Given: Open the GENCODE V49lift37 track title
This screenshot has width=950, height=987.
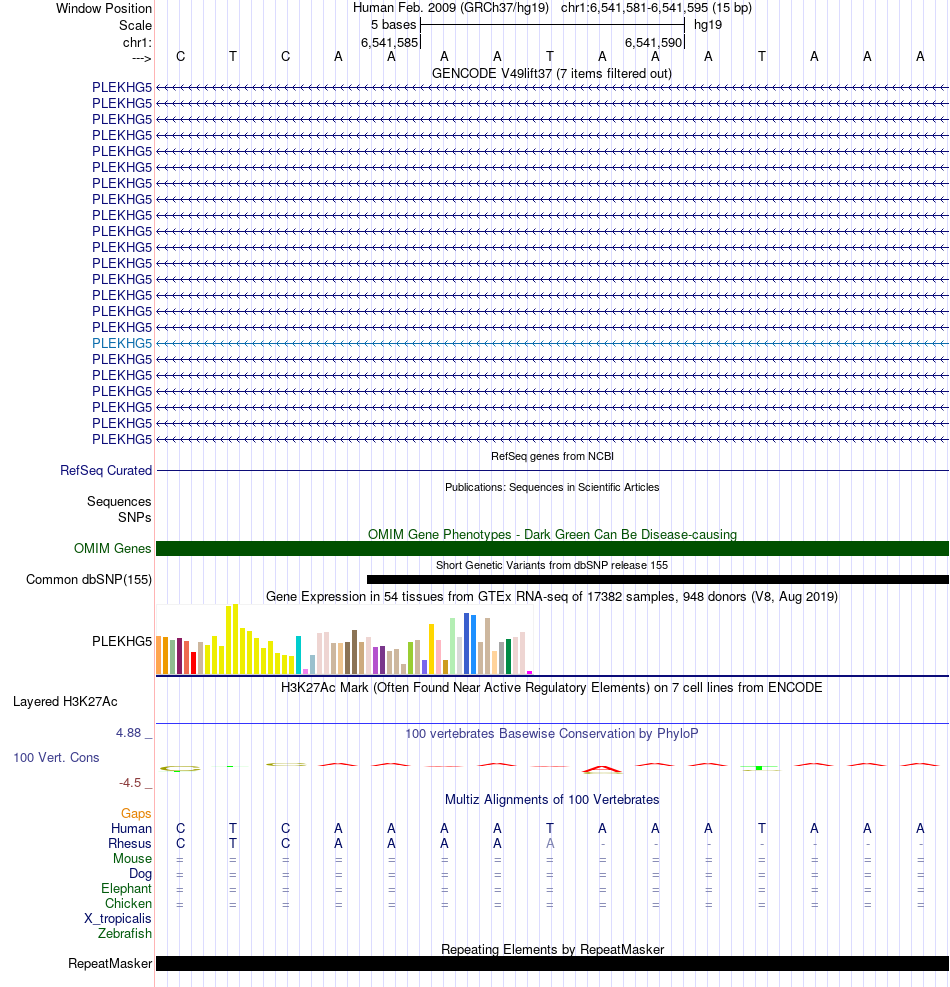Looking at the screenshot, I should pos(551,74).
